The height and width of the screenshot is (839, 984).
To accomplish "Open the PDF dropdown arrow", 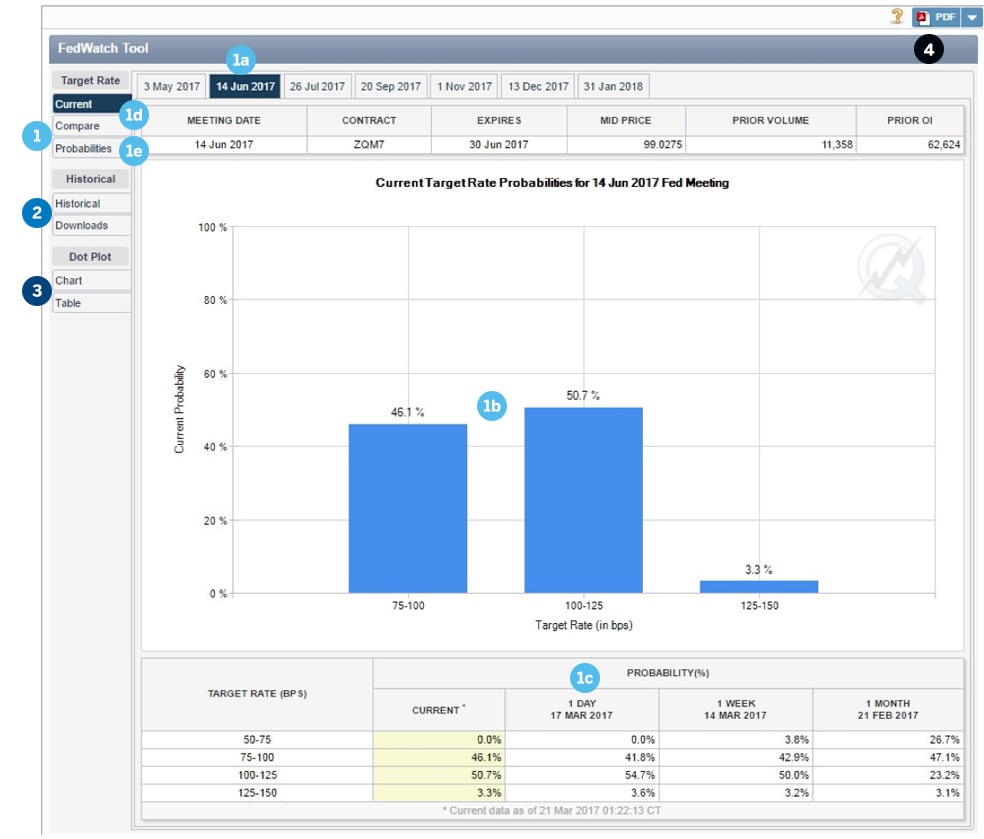I will [x=972, y=17].
